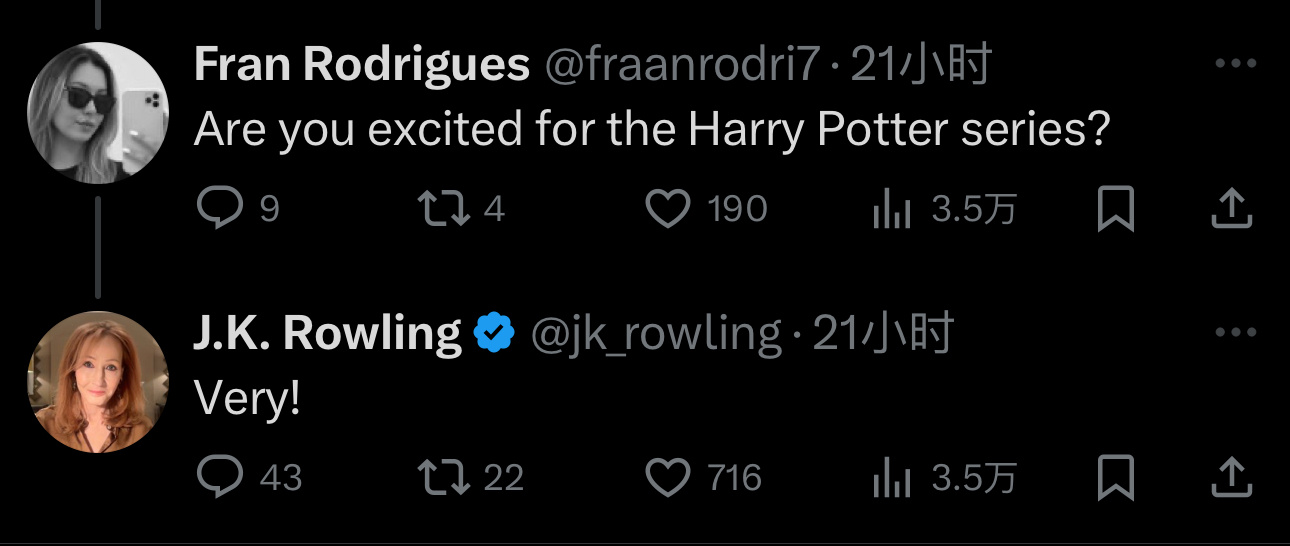Open Fran Rodrigues' profile picture
The image size is (1290, 546).
coord(97,113)
